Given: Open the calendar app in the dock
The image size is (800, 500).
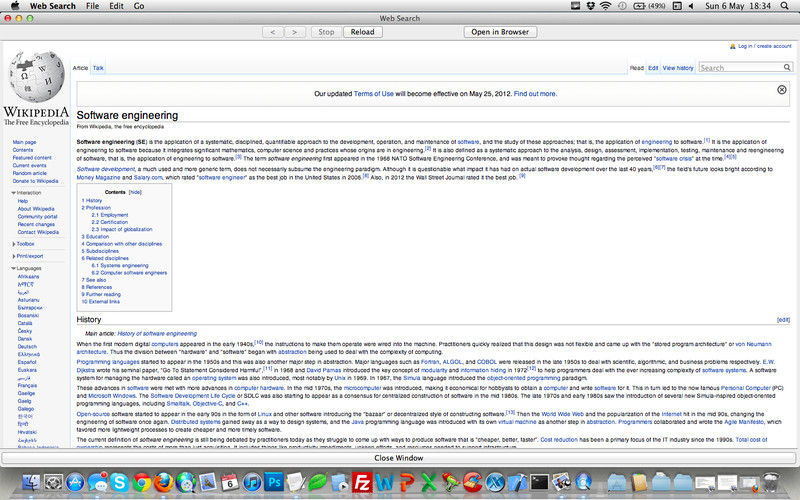Looking at the screenshot, I should click(230, 482).
